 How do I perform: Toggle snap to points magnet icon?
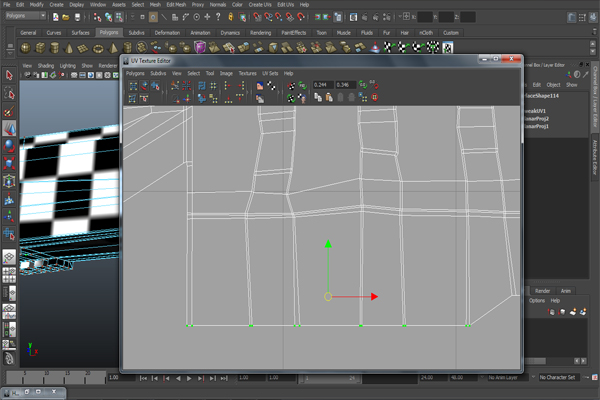pyautogui.click(x=279, y=17)
